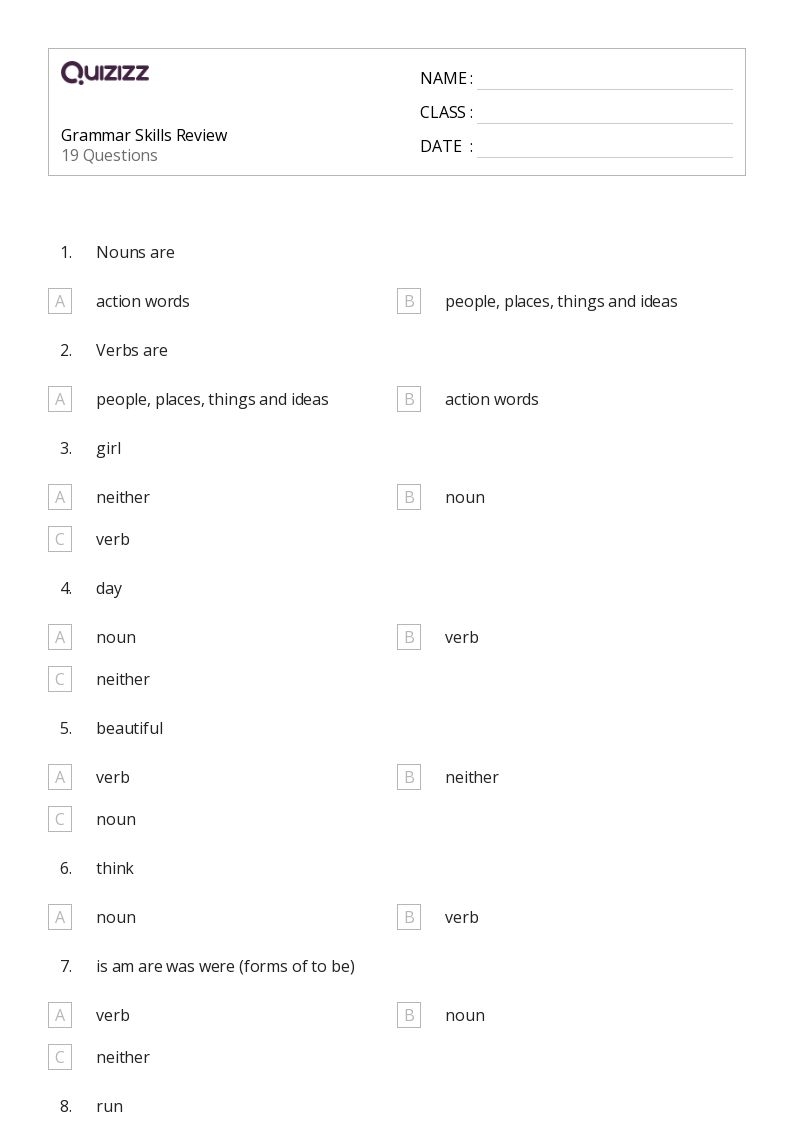Select option A 'people, places, things and ideas' for question 2

click(x=60, y=399)
